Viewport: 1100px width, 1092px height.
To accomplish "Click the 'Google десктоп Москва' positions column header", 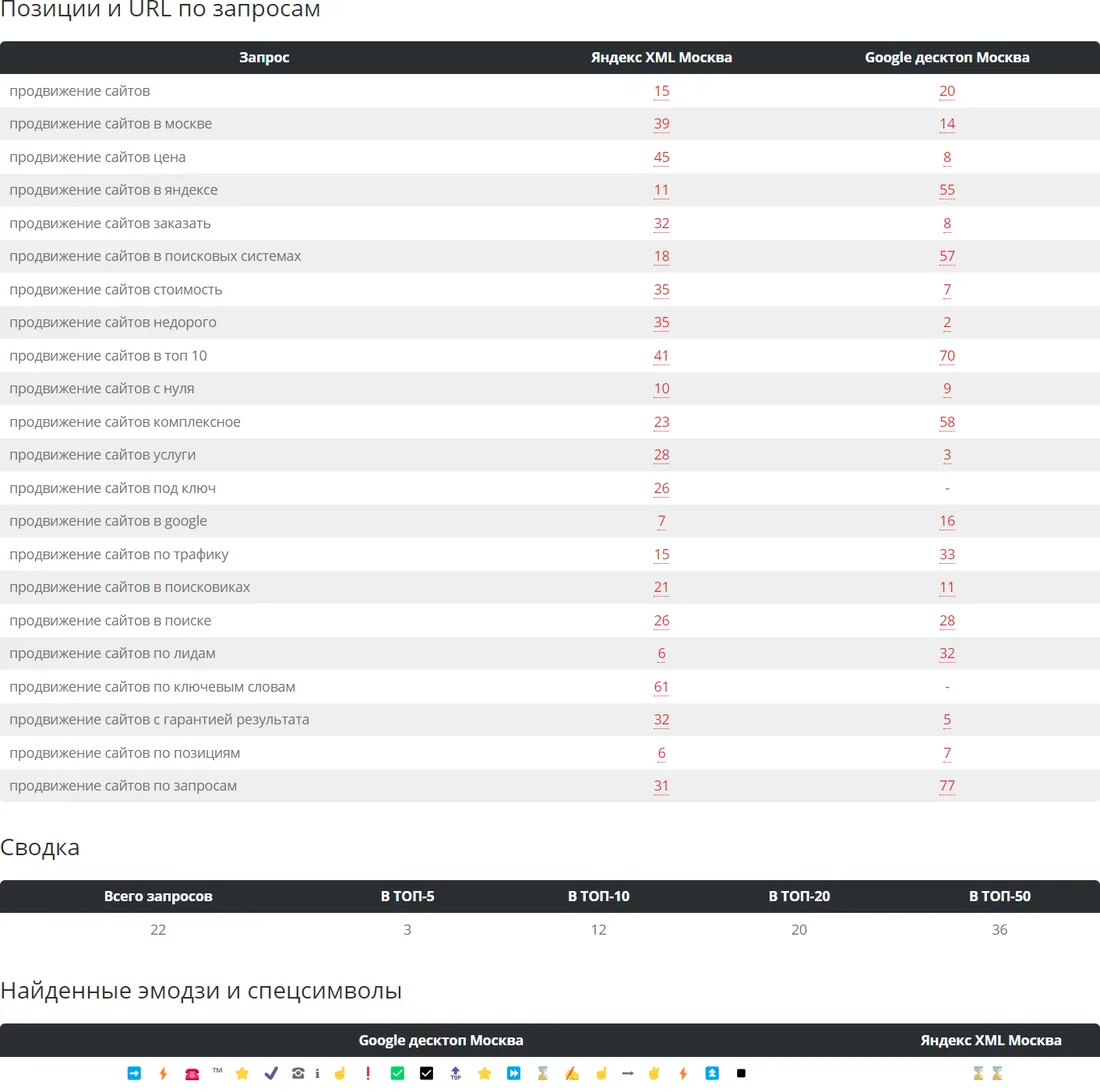I will (x=946, y=58).
